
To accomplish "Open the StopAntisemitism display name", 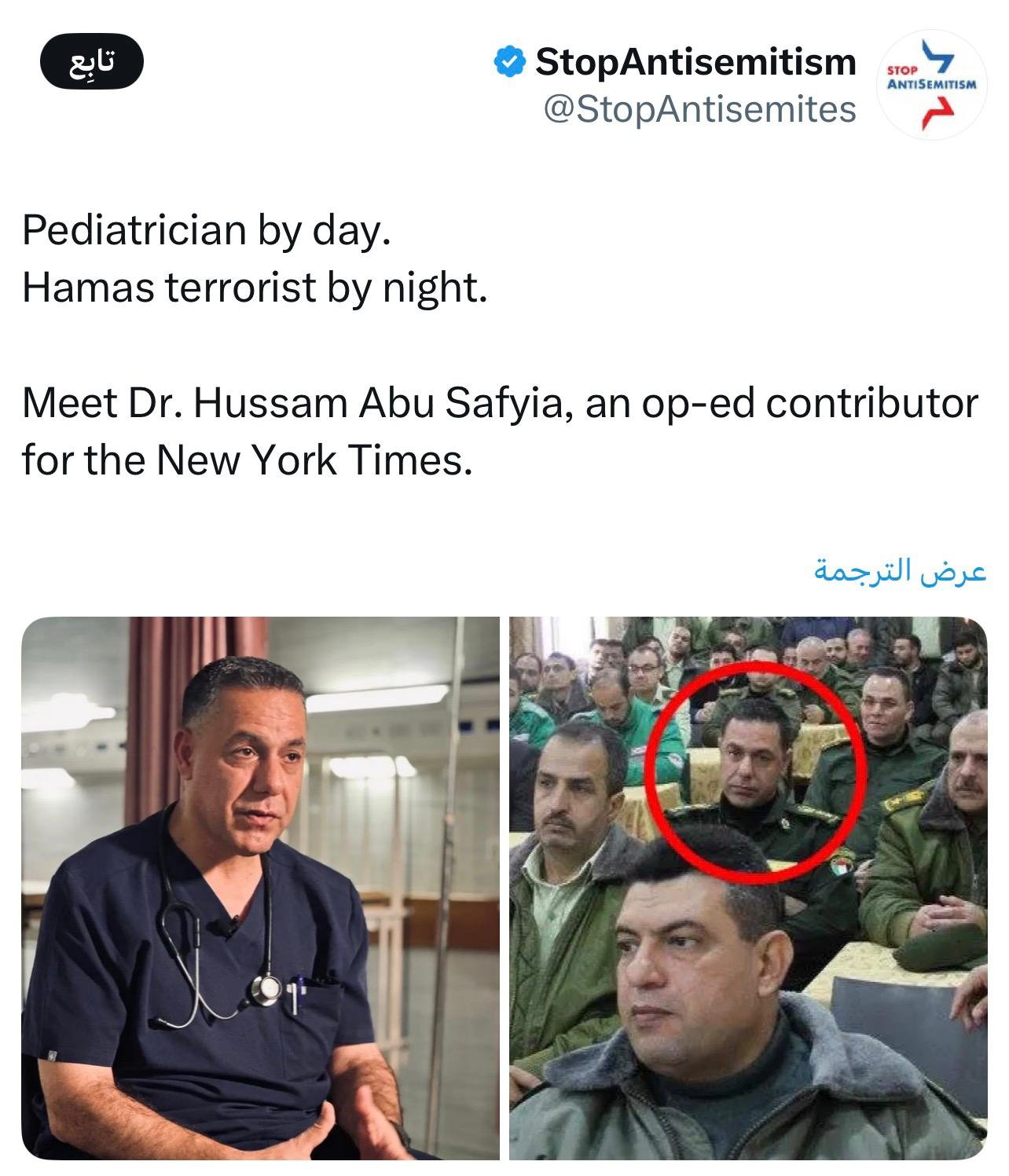I will click(x=695, y=61).
